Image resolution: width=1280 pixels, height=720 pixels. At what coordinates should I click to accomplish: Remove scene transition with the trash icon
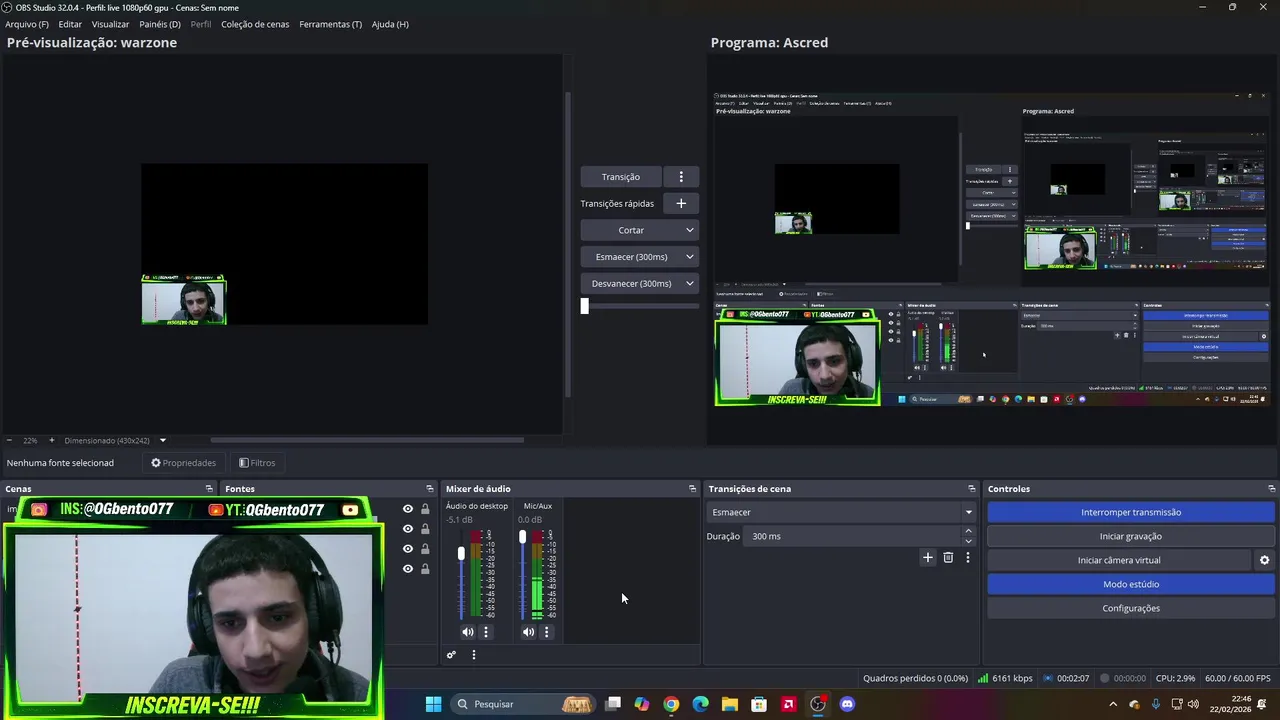click(x=948, y=557)
